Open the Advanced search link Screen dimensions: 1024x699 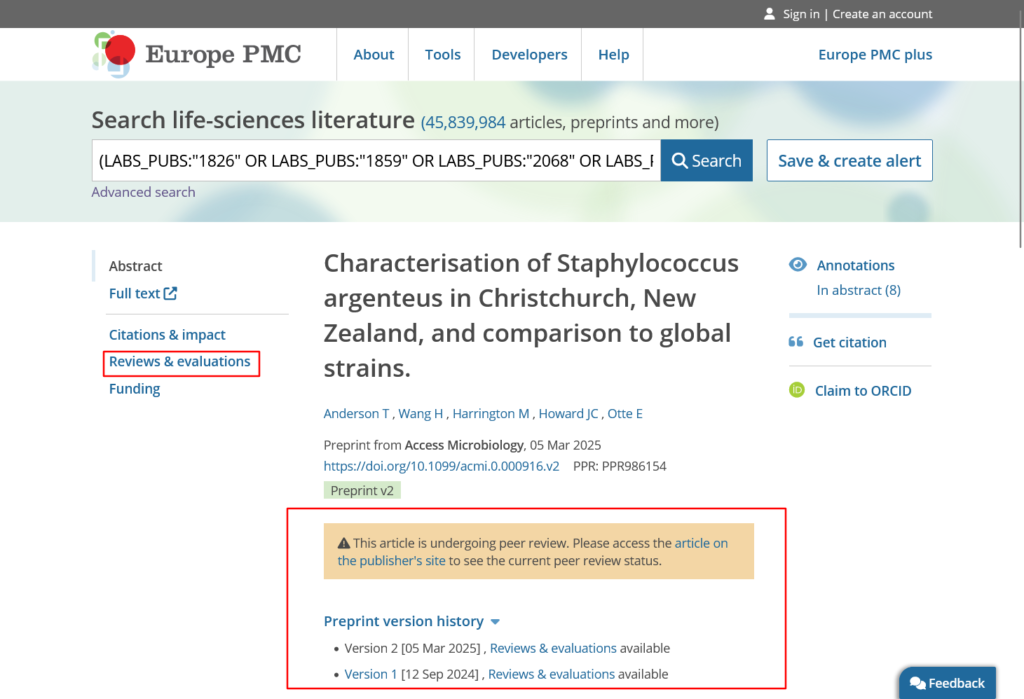click(143, 192)
